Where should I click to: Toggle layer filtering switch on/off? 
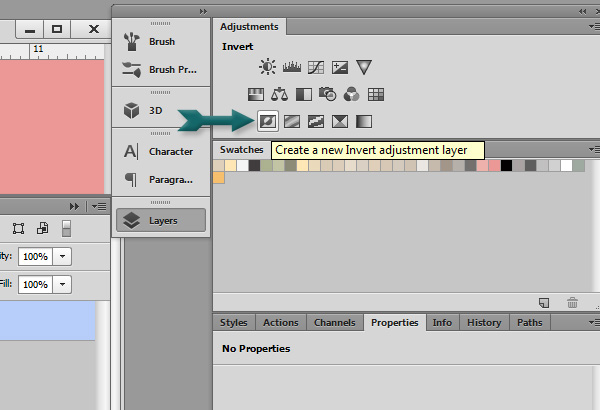pos(66,229)
